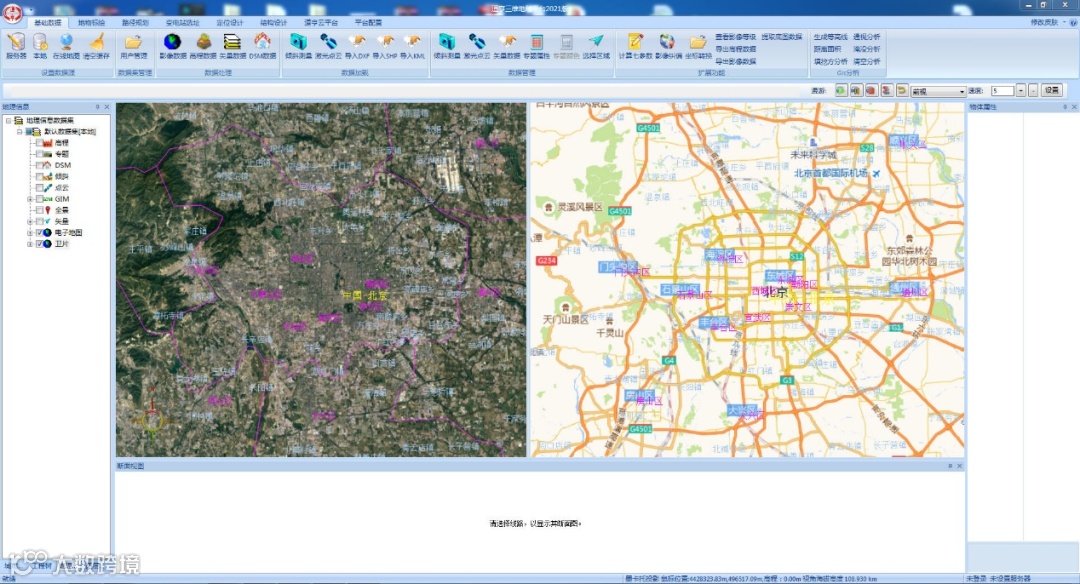This screenshot has width=1080, height=584.
Task: Open the 坐标转换 coordinate conversion tool
Action: (x=698, y=46)
